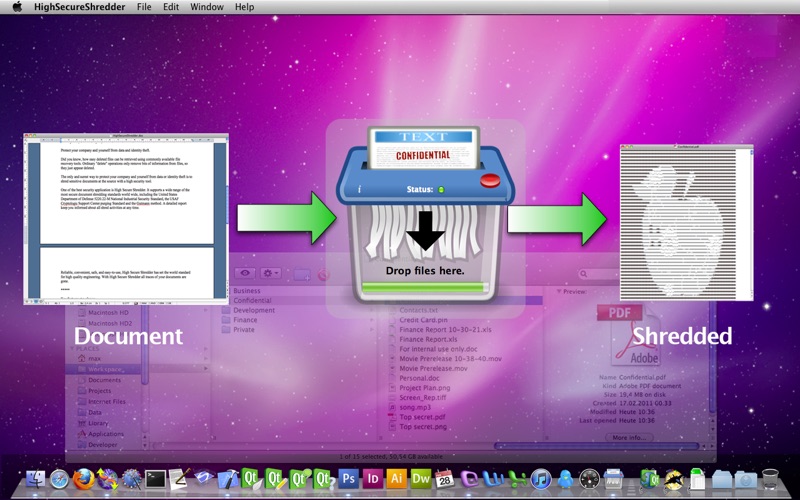Open the HighSecureShredder application menu

pyautogui.click(x=80, y=7)
